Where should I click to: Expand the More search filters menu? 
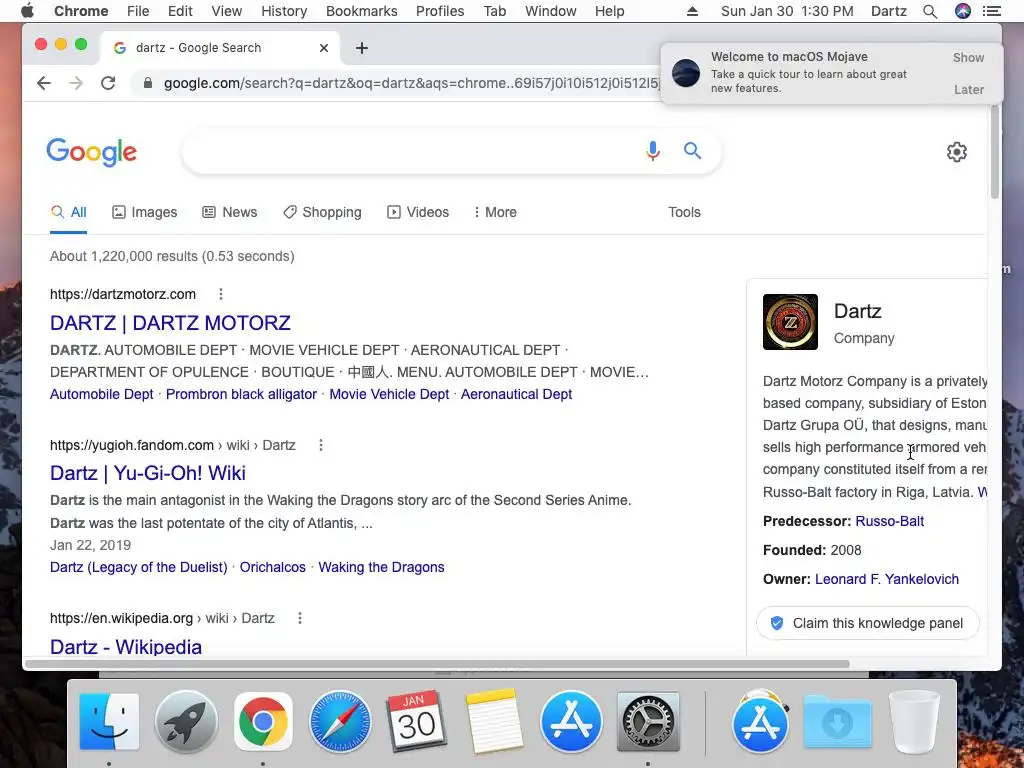(x=495, y=212)
